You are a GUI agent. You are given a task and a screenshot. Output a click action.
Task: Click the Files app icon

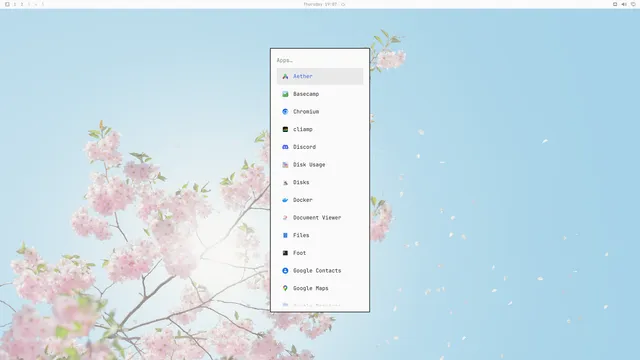pos(285,236)
